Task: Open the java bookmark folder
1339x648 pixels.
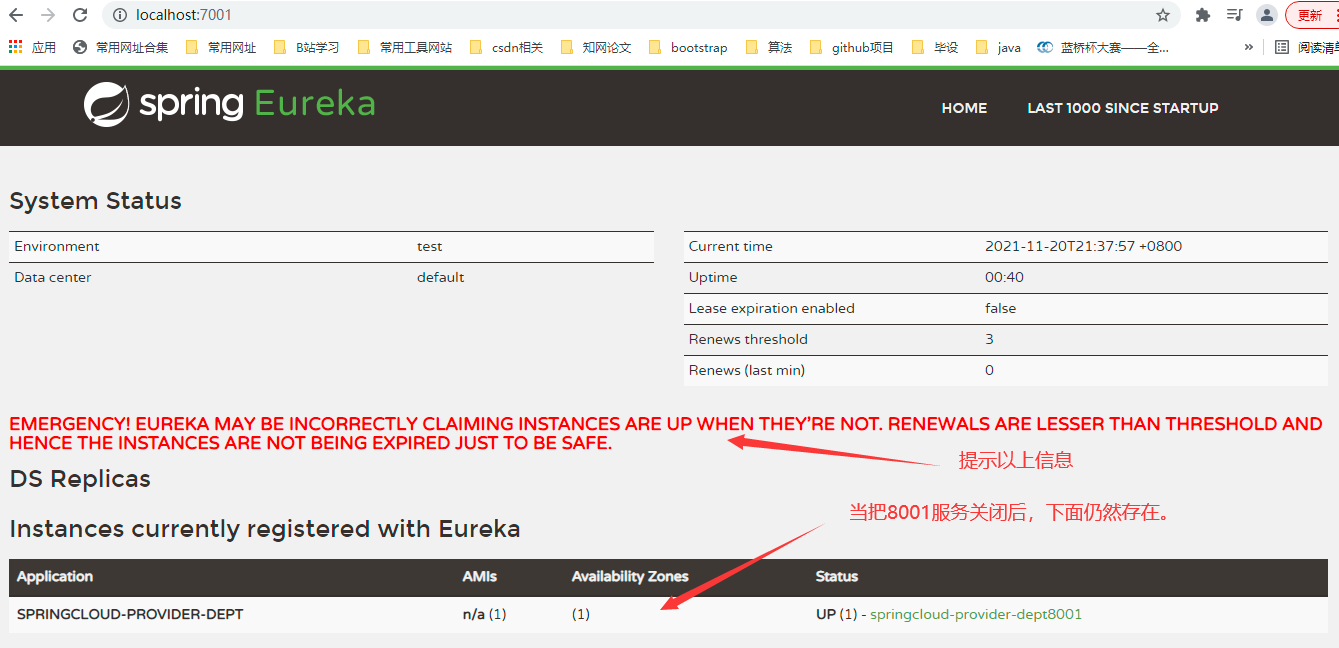Action: (x=998, y=47)
